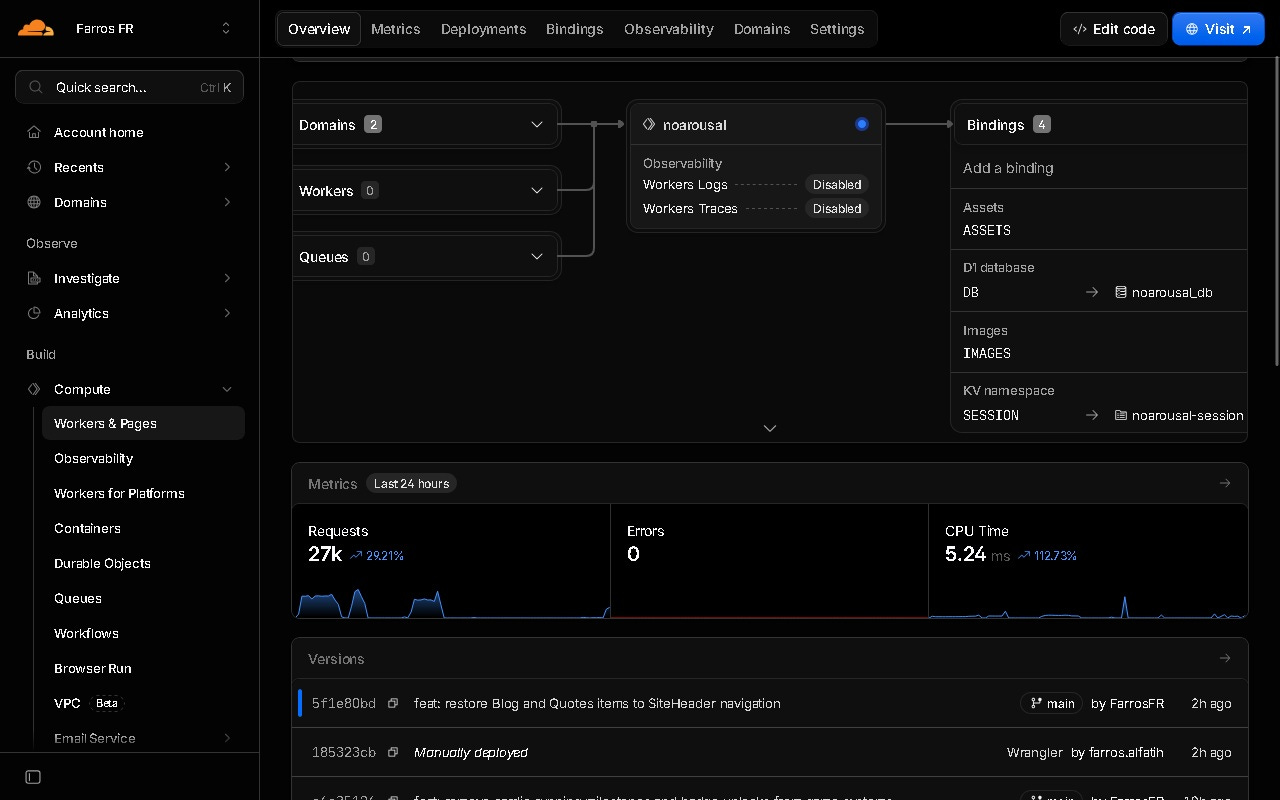Viewport: 1280px width, 800px height.
Task: Expand the Recents submenu chevron
Action: pos(227,167)
